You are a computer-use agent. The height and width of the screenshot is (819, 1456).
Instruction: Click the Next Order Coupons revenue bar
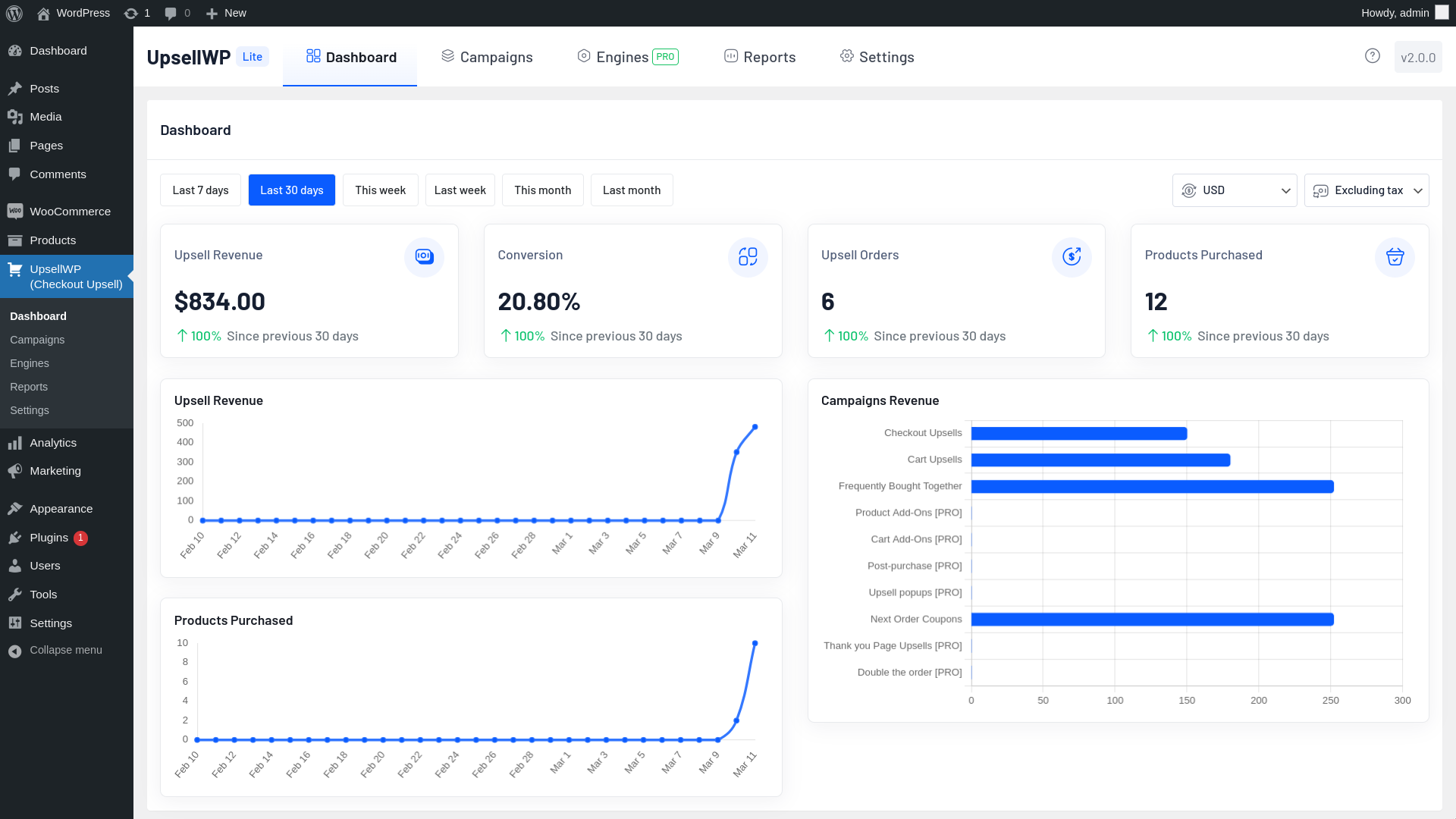coord(1153,620)
